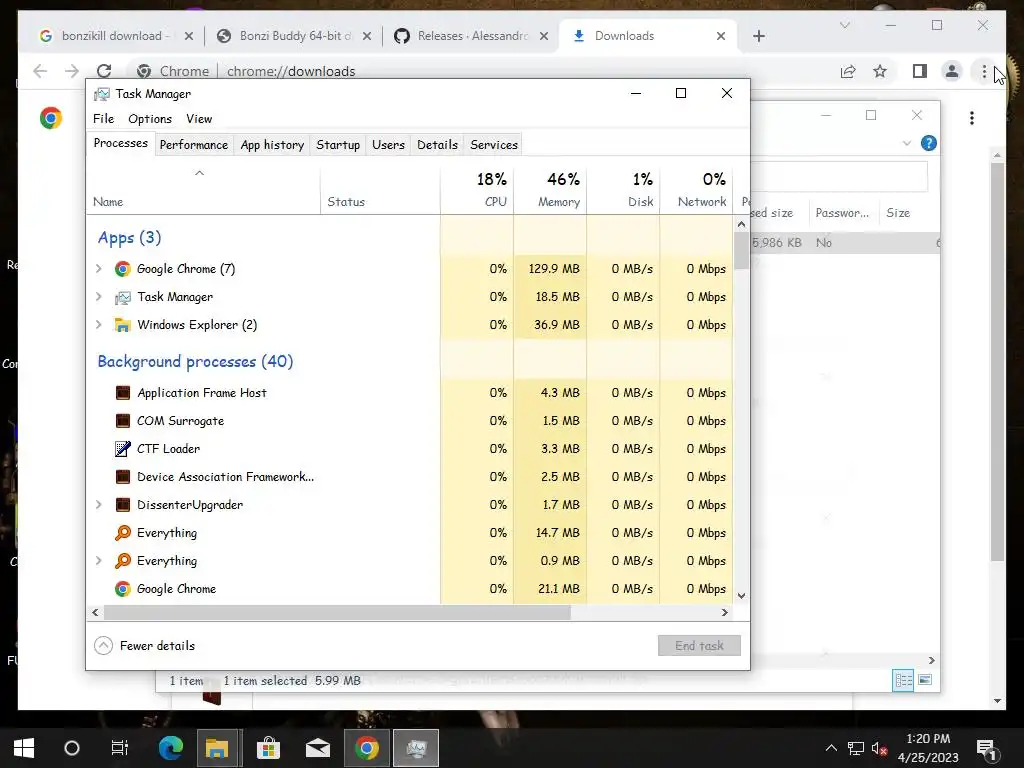Click the Chrome address bar URL
This screenshot has height=768, width=1024.
(291, 71)
